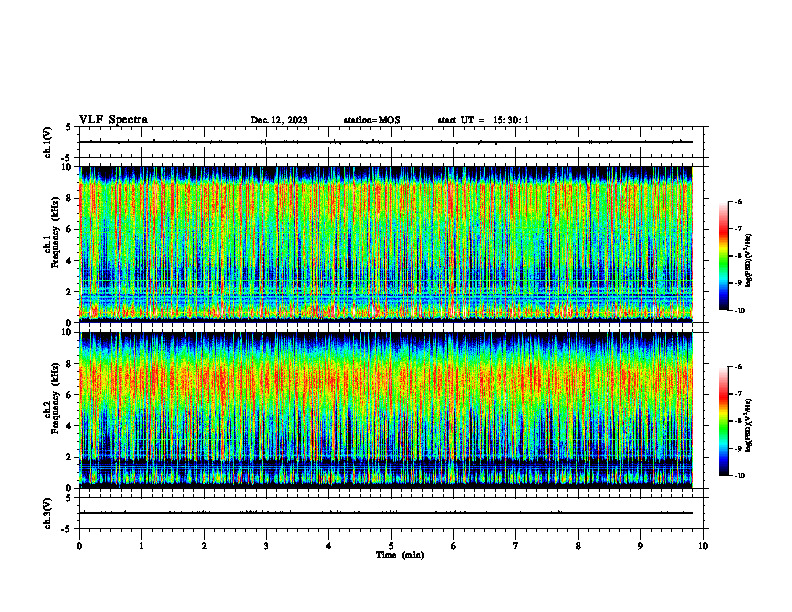Screen dimensions: 792x612
Task: Click time axis tick label "7"
Action: [x=516, y=546]
